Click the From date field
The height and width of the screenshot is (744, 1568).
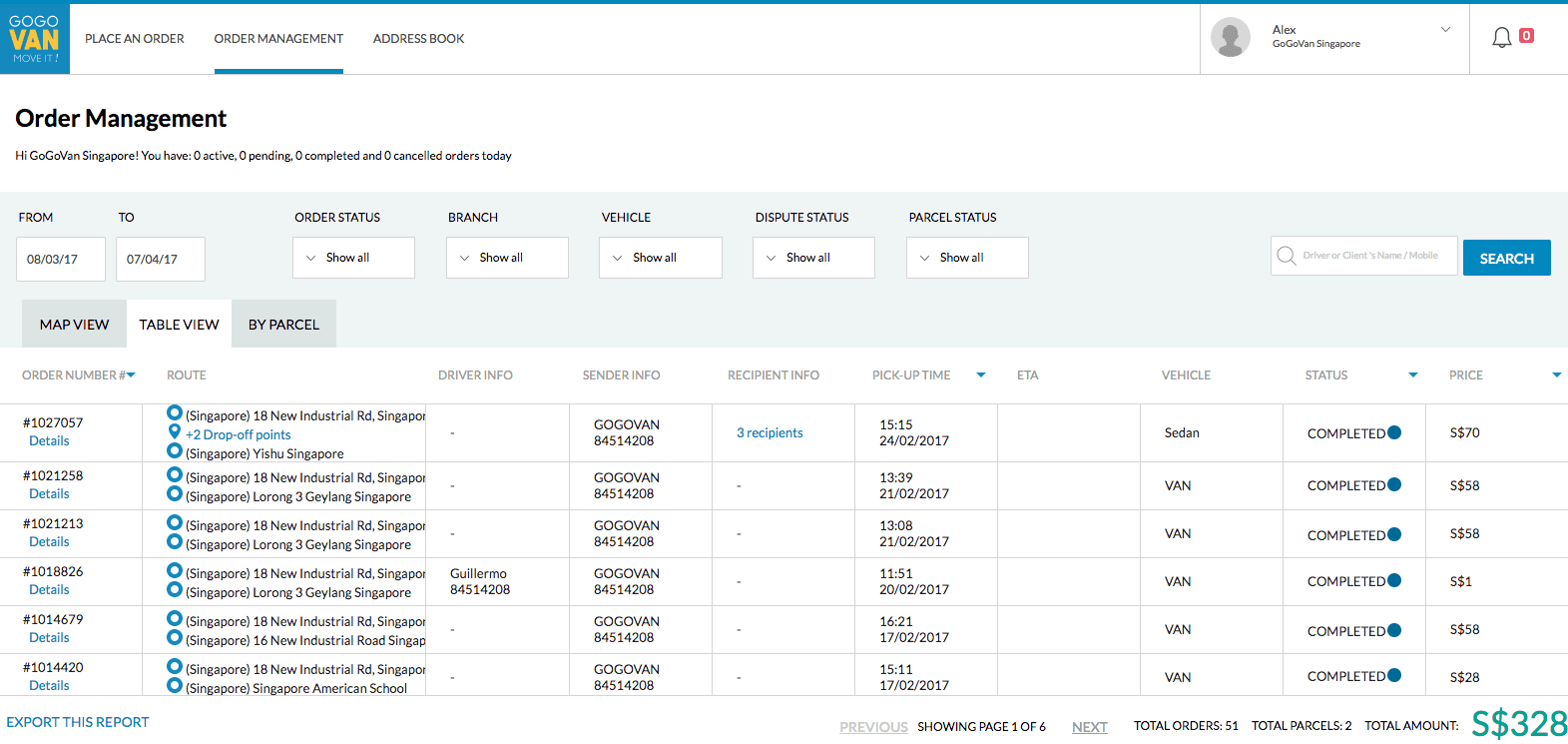coord(61,259)
